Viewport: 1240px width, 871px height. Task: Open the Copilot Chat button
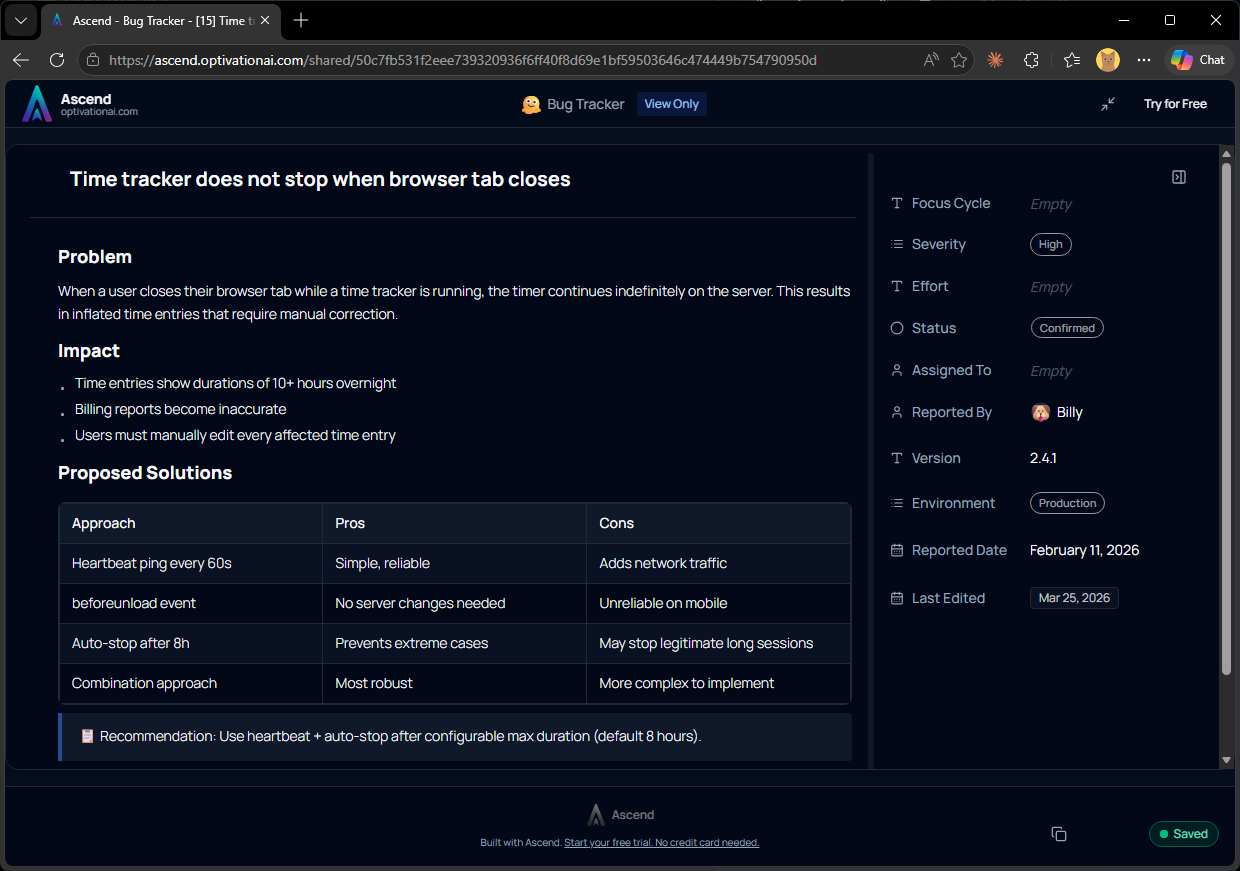coord(1198,60)
